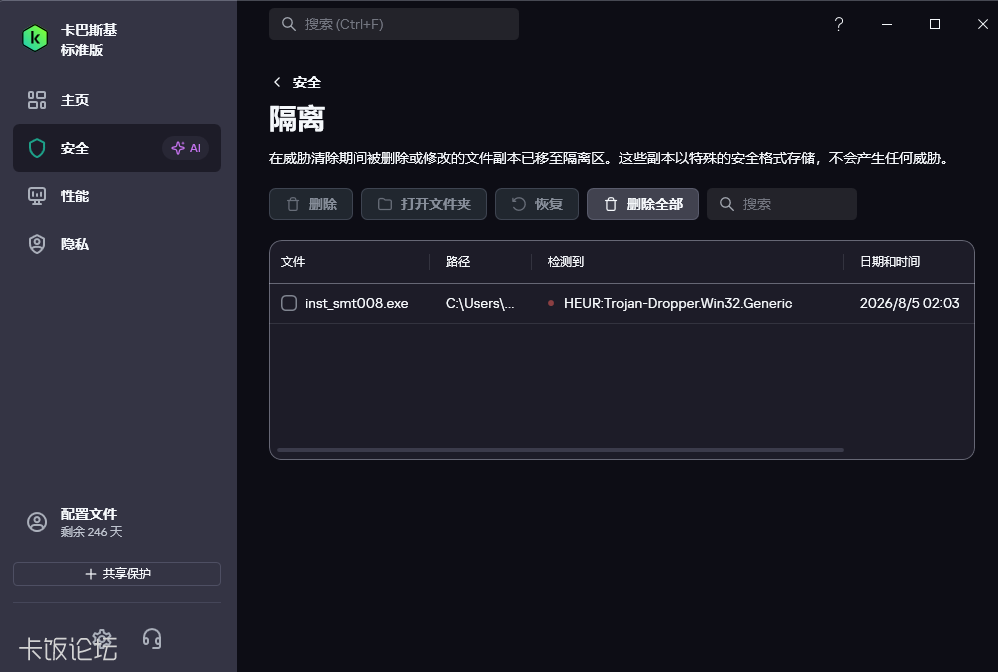Click the Kaspersky hexagon logo
Image resolution: width=998 pixels, height=672 pixels.
pyautogui.click(x=35, y=38)
